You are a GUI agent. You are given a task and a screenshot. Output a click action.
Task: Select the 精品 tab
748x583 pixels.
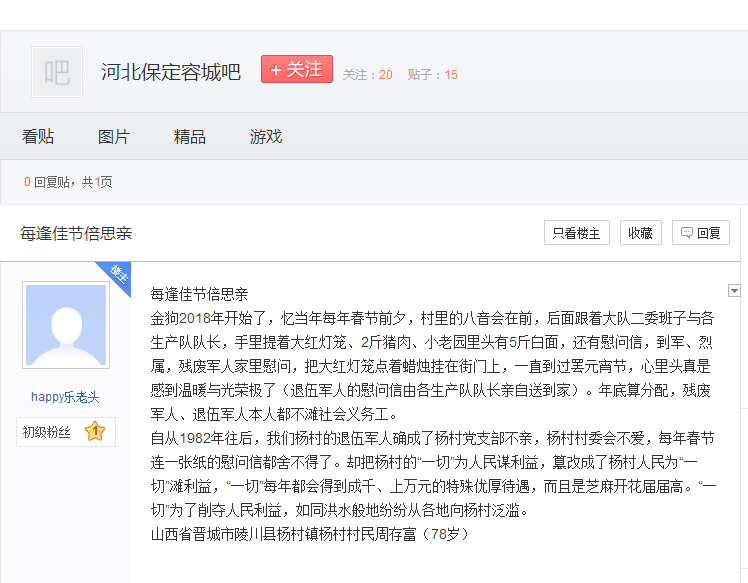190,137
